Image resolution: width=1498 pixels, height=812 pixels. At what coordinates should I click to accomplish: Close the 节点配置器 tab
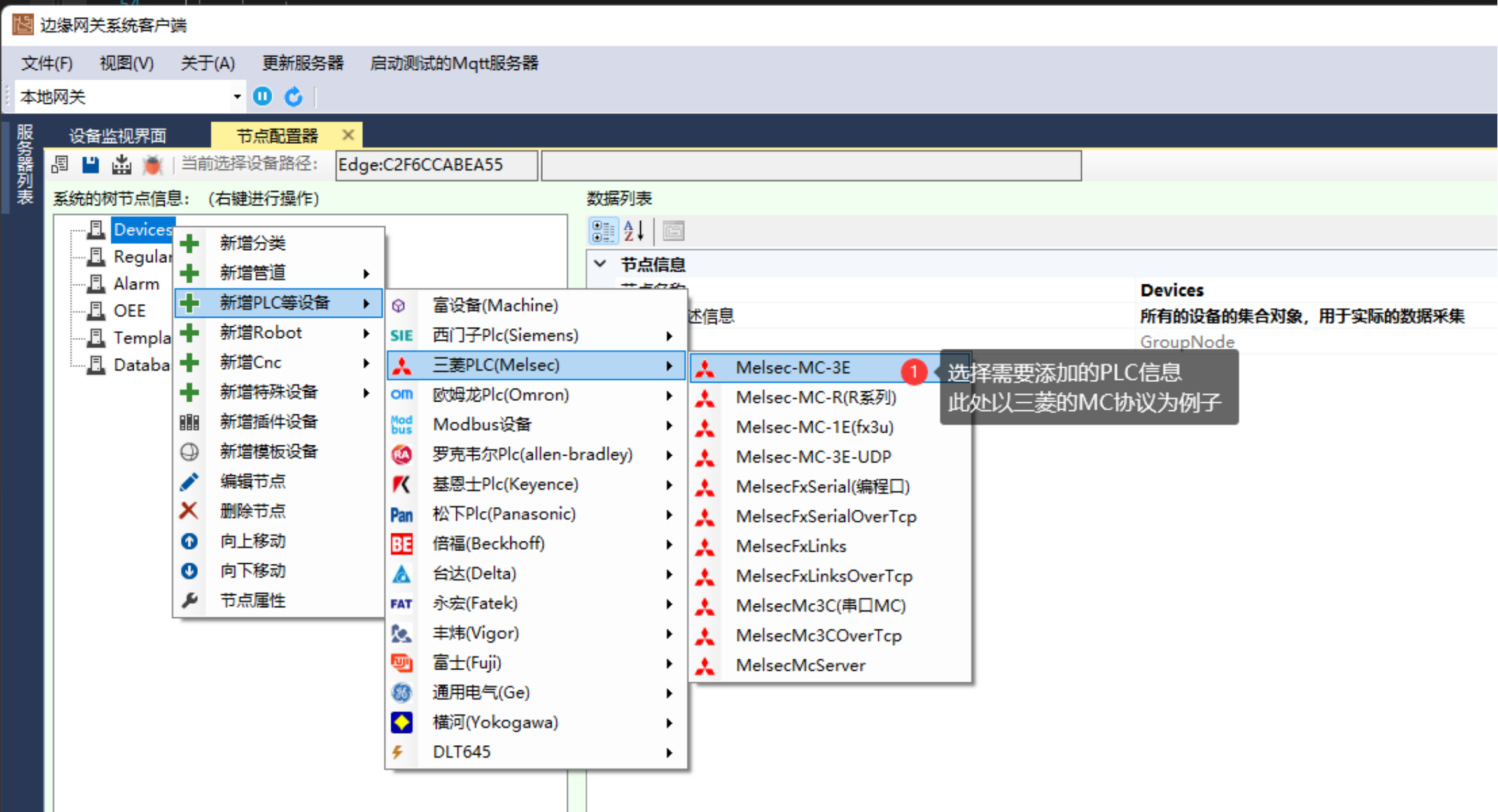click(348, 135)
